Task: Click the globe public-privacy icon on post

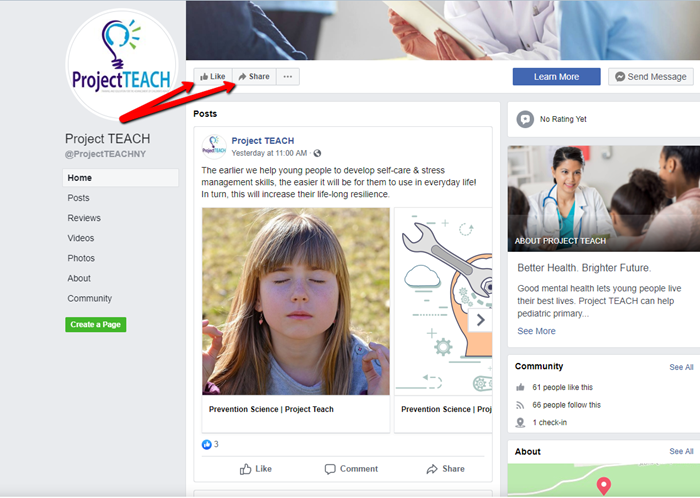Action: coord(317,153)
